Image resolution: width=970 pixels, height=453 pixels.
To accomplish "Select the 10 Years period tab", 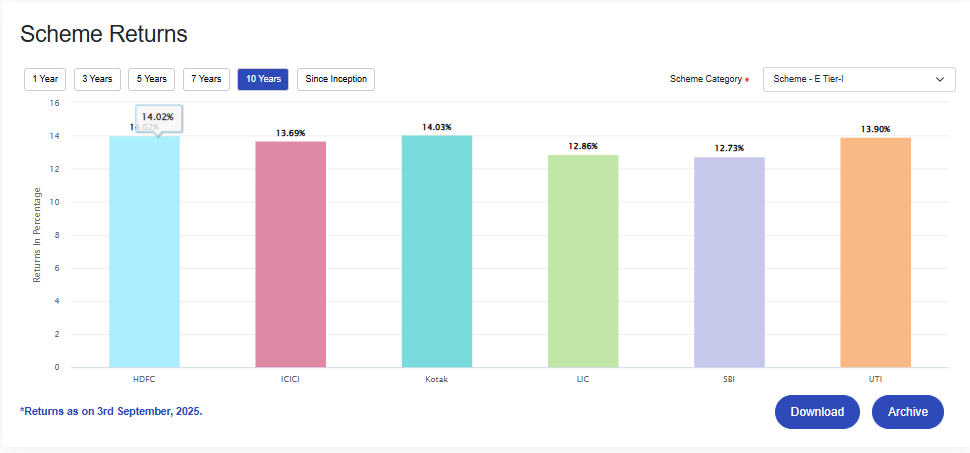I will [263, 79].
